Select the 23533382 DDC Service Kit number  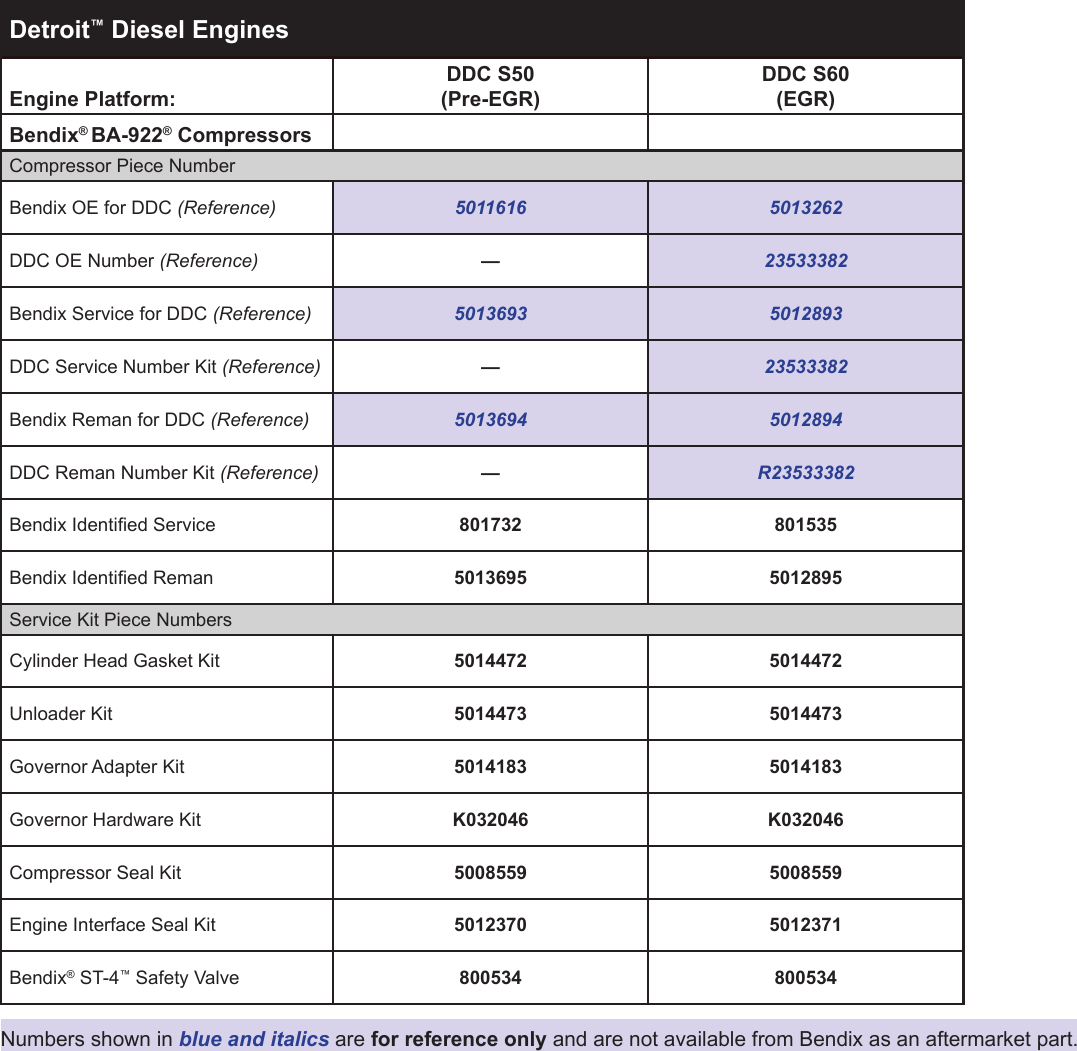[805, 366]
